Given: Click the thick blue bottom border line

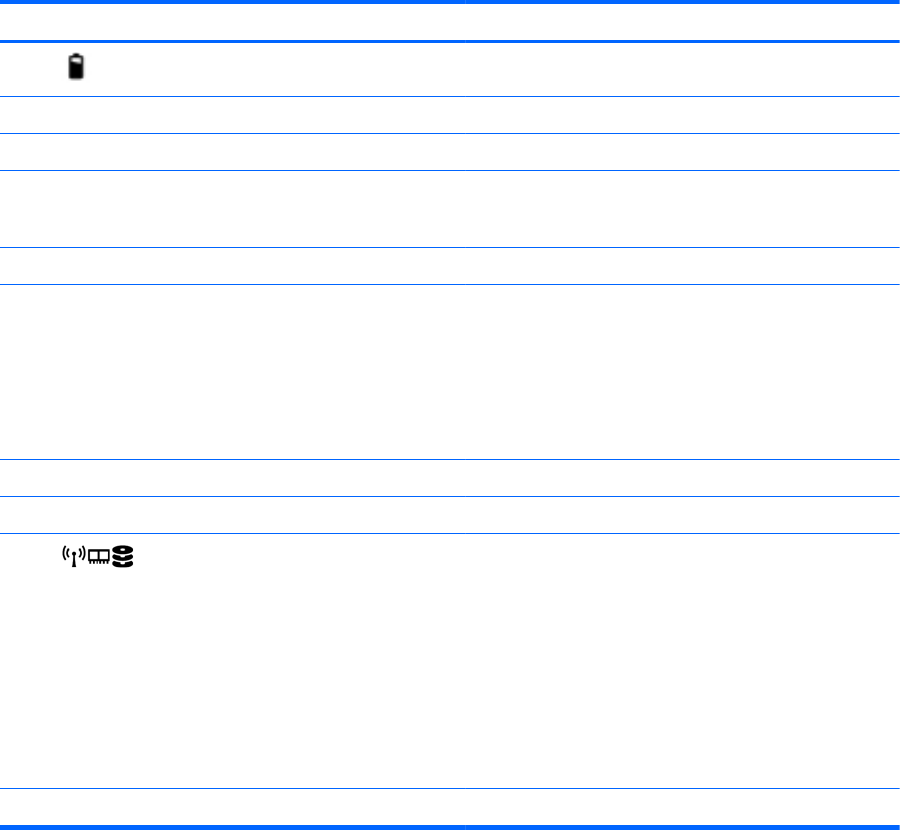Looking at the screenshot, I should pyautogui.click(x=450, y=827).
